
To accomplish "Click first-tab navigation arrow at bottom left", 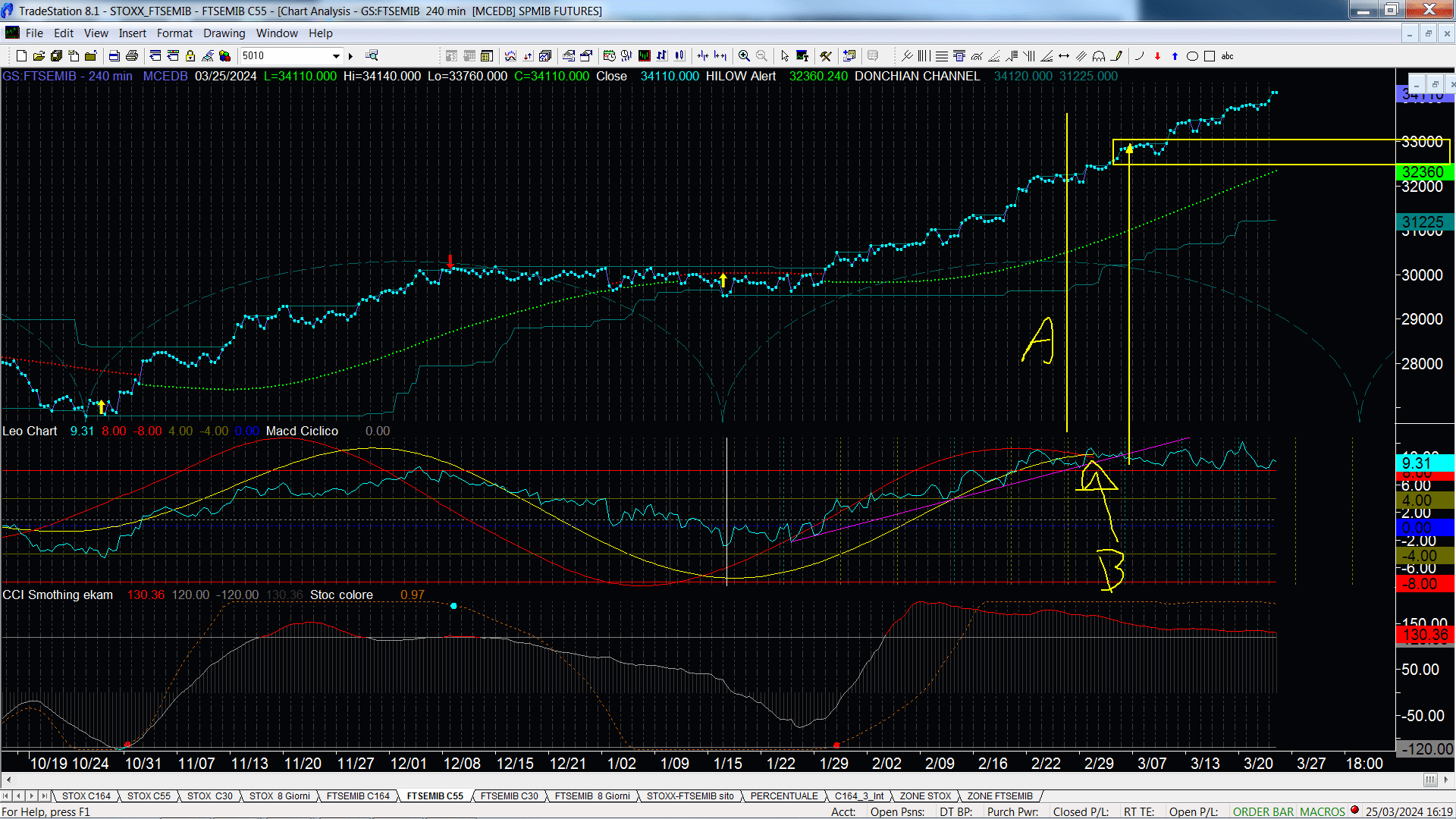I will tap(6, 796).
